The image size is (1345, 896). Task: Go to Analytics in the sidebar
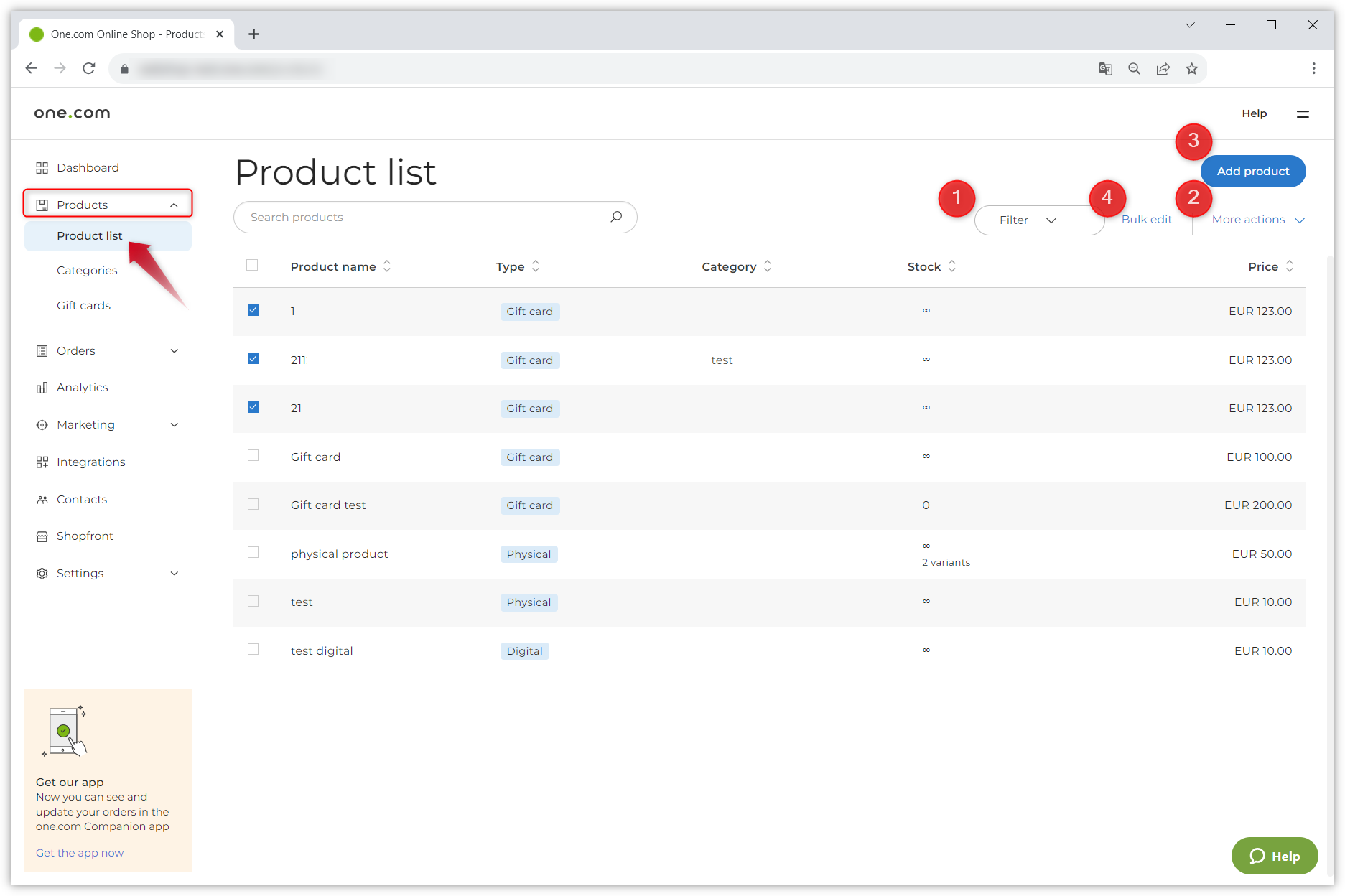(x=83, y=388)
